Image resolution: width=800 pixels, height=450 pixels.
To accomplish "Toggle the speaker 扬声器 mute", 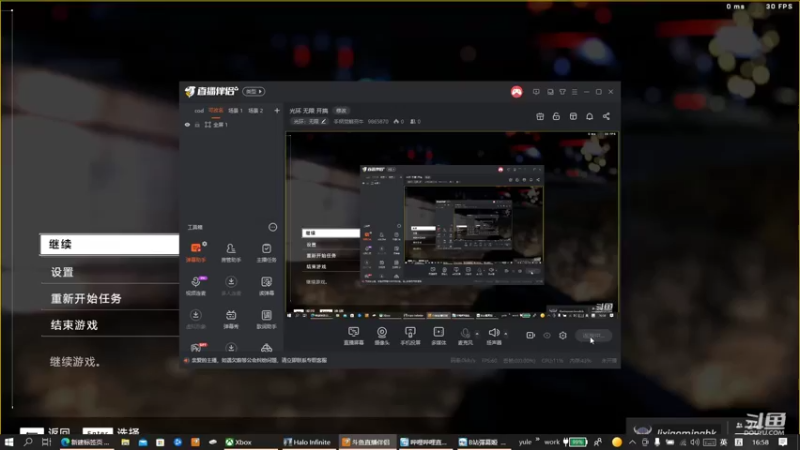I will coord(493,336).
